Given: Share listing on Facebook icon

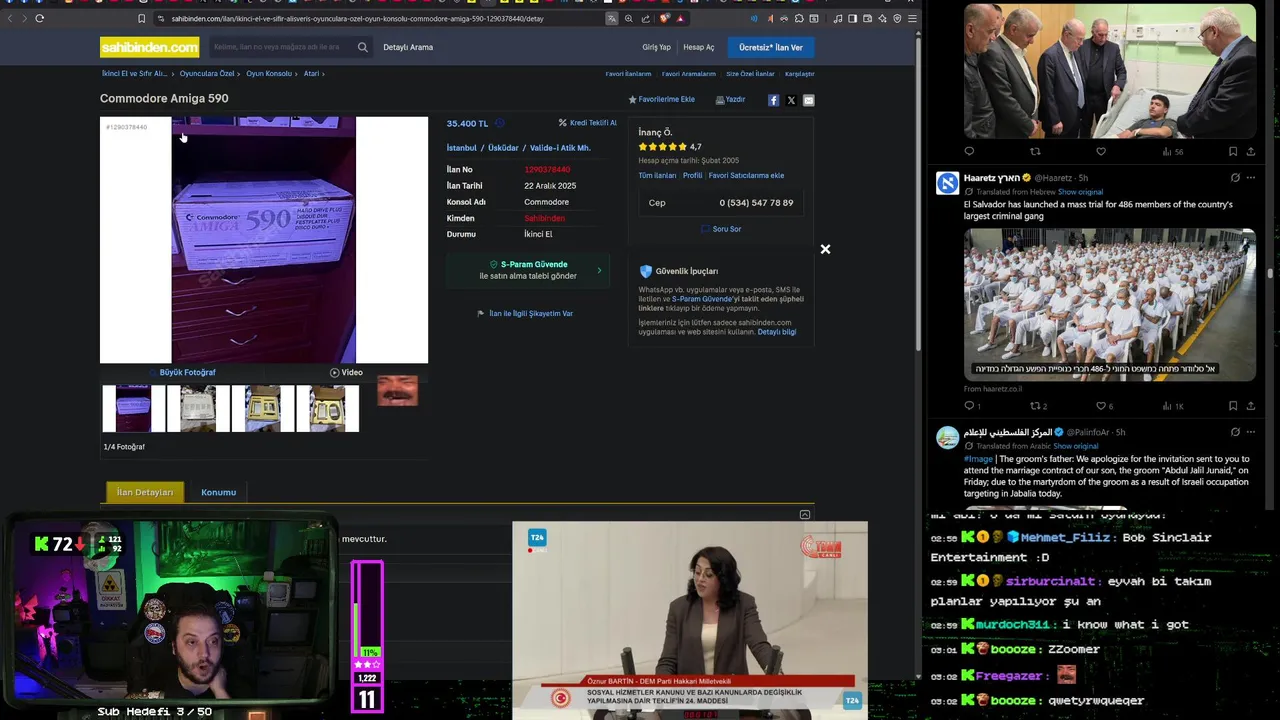Looking at the screenshot, I should [773, 100].
